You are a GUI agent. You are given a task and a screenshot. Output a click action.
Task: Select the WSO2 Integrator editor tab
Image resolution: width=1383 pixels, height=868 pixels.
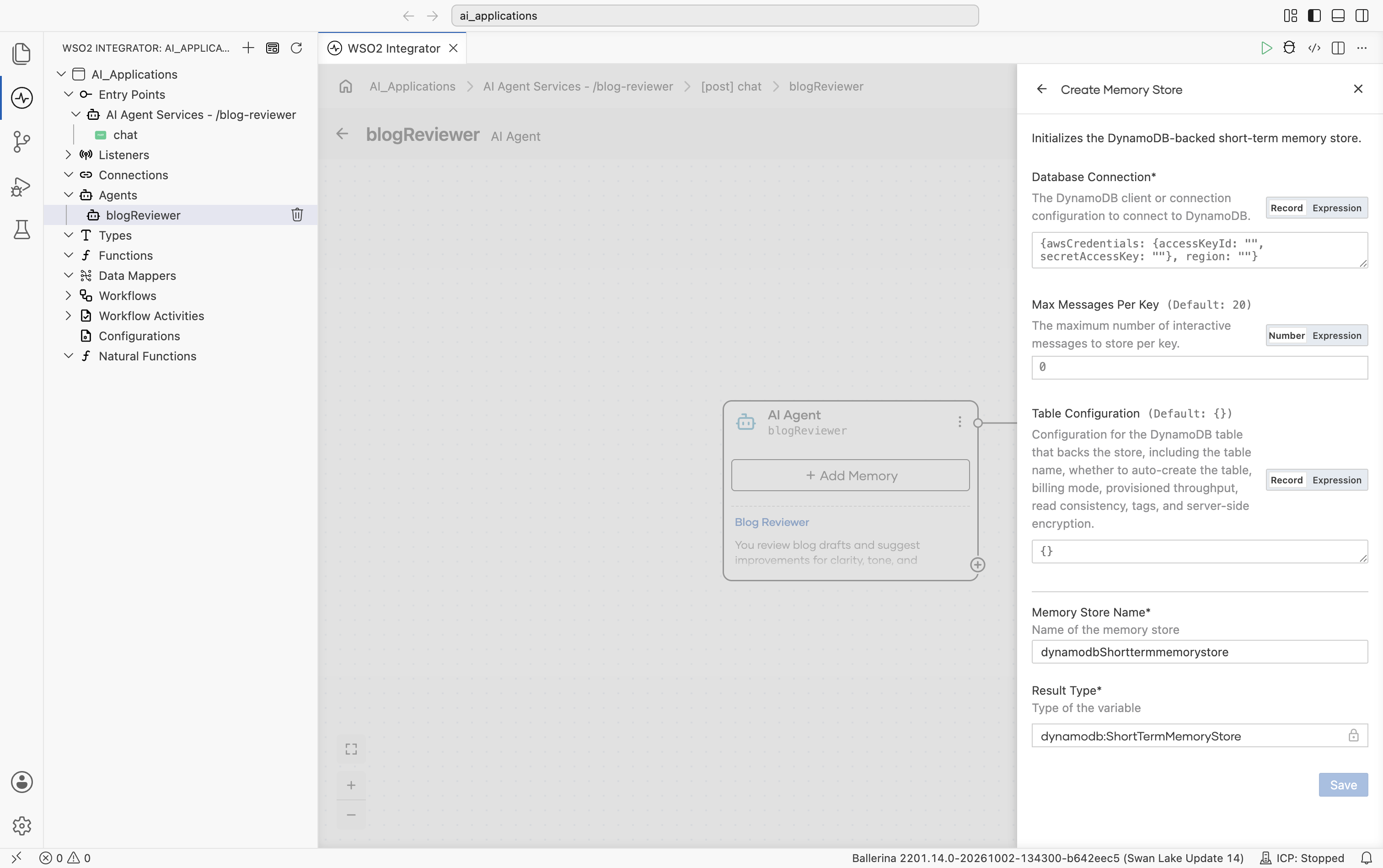click(x=392, y=48)
